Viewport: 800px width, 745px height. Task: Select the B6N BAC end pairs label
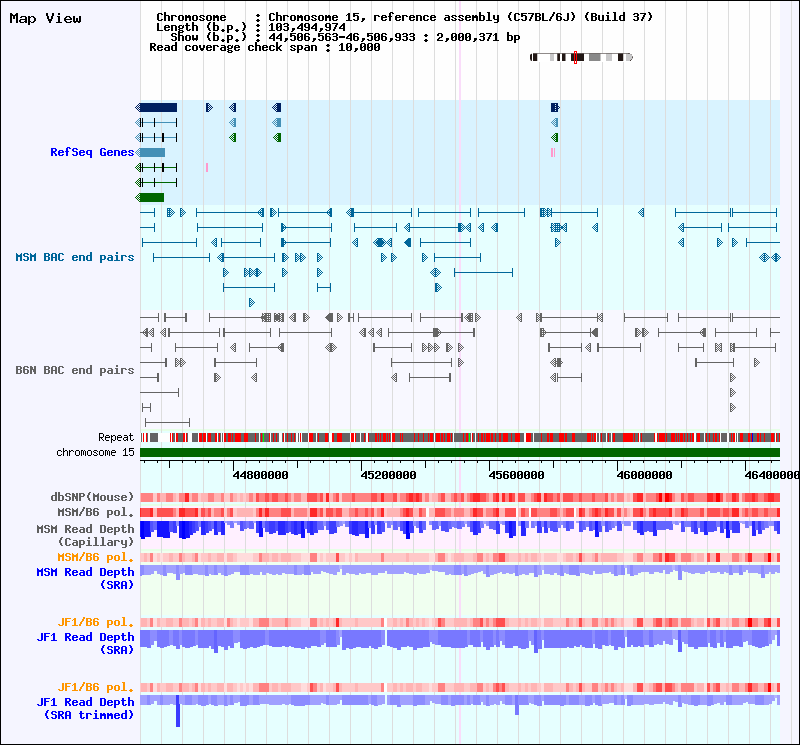click(x=74, y=370)
